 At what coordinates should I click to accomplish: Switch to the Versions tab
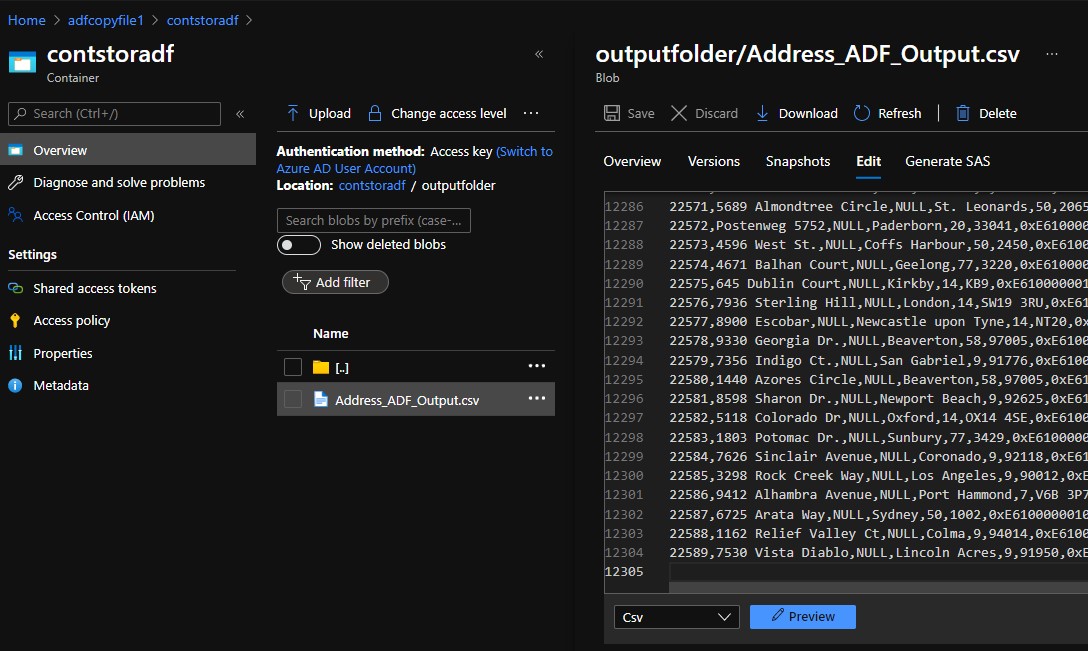tap(714, 161)
